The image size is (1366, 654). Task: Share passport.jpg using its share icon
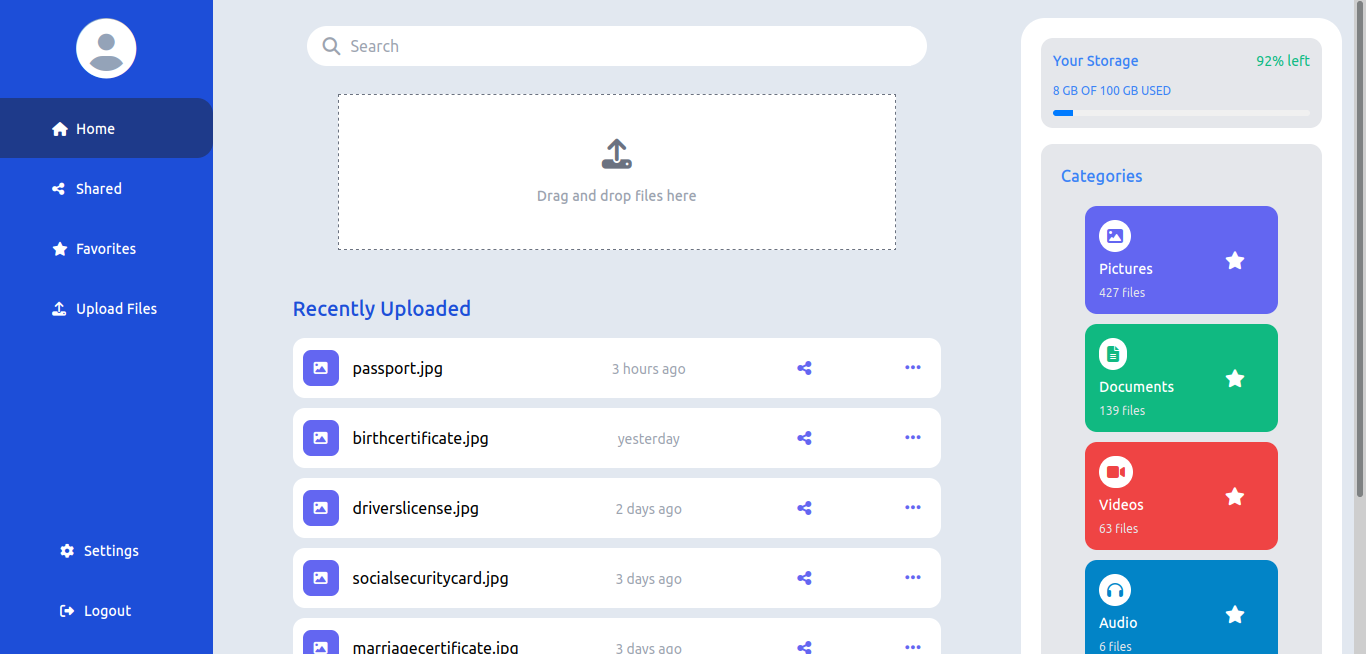click(804, 368)
